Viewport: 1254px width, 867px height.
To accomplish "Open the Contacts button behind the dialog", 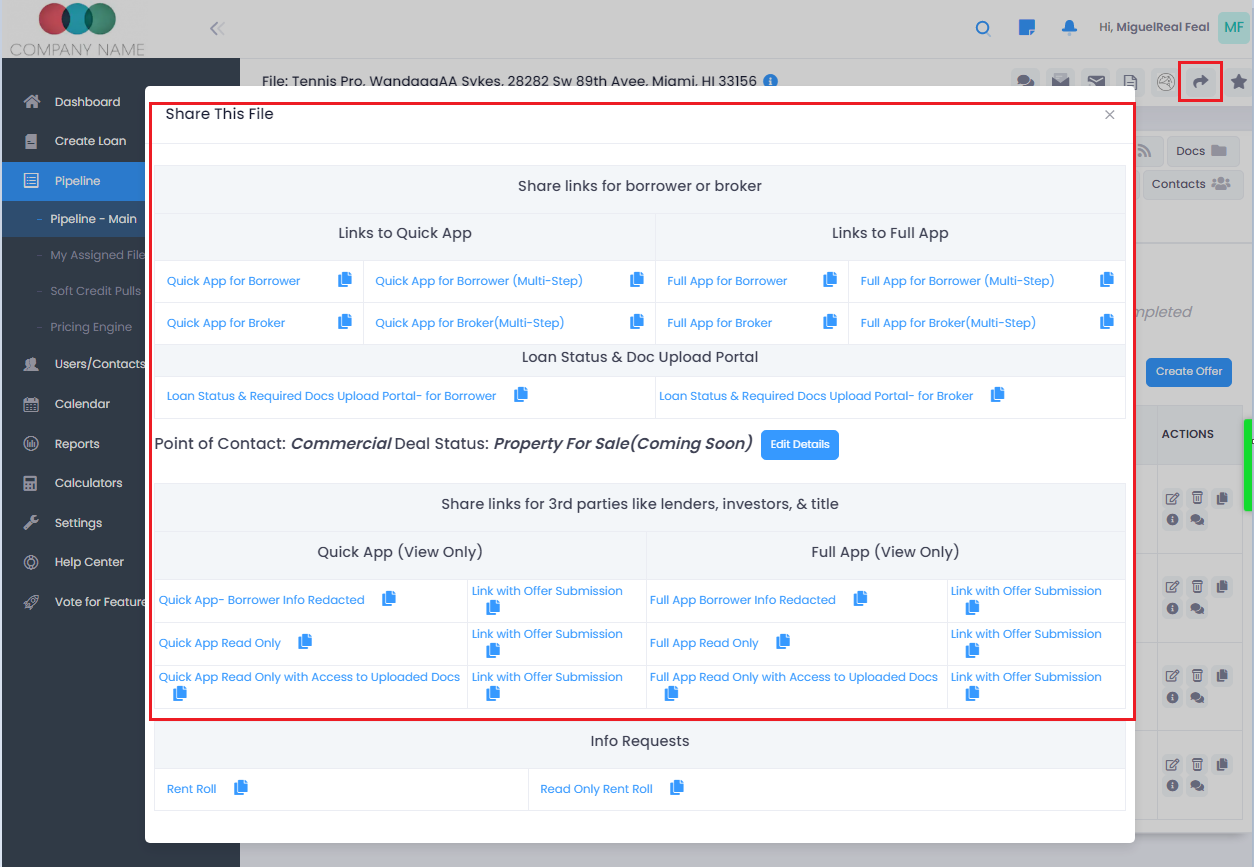I will coord(1192,184).
